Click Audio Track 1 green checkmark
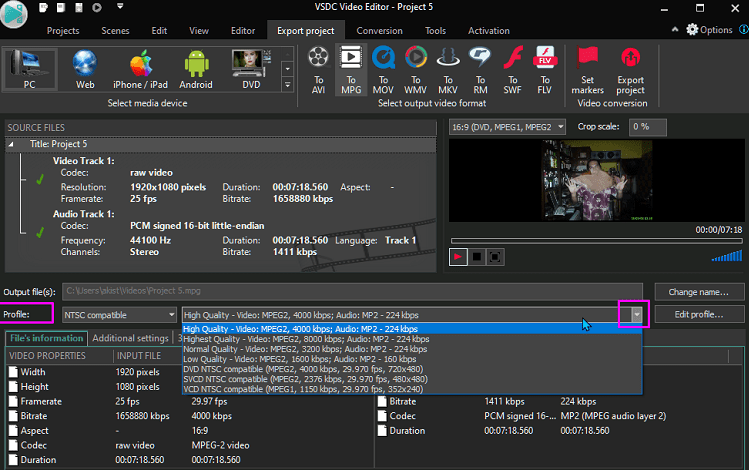Image resolution: width=749 pixels, height=470 pixels. click(x=40, y=233)
